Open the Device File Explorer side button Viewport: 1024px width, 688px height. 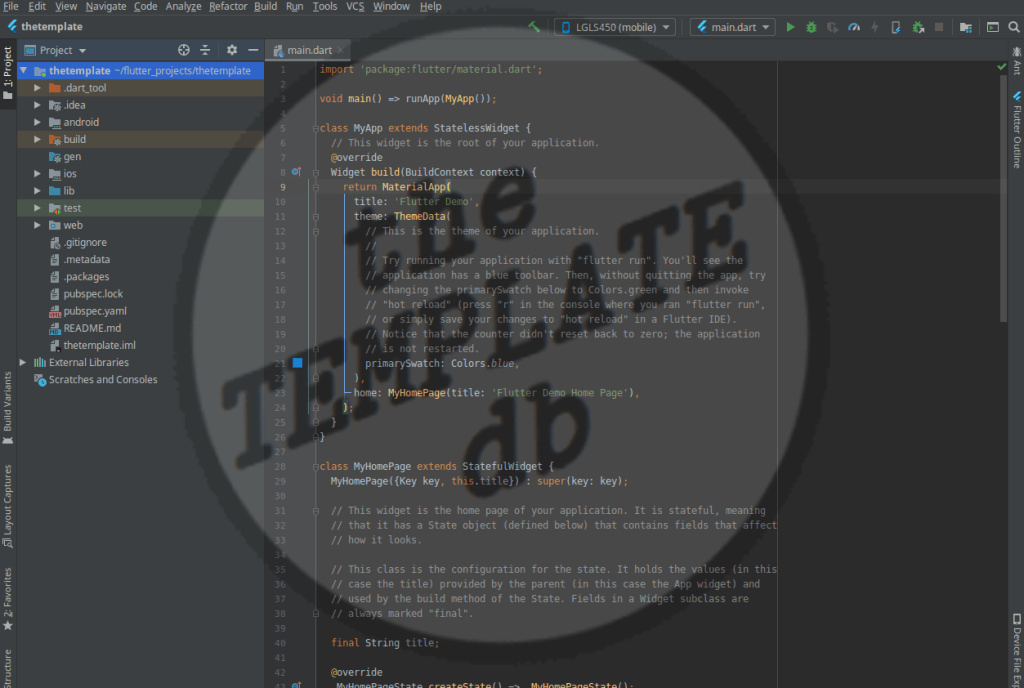pyautogui.click(x=1016, y=645)
